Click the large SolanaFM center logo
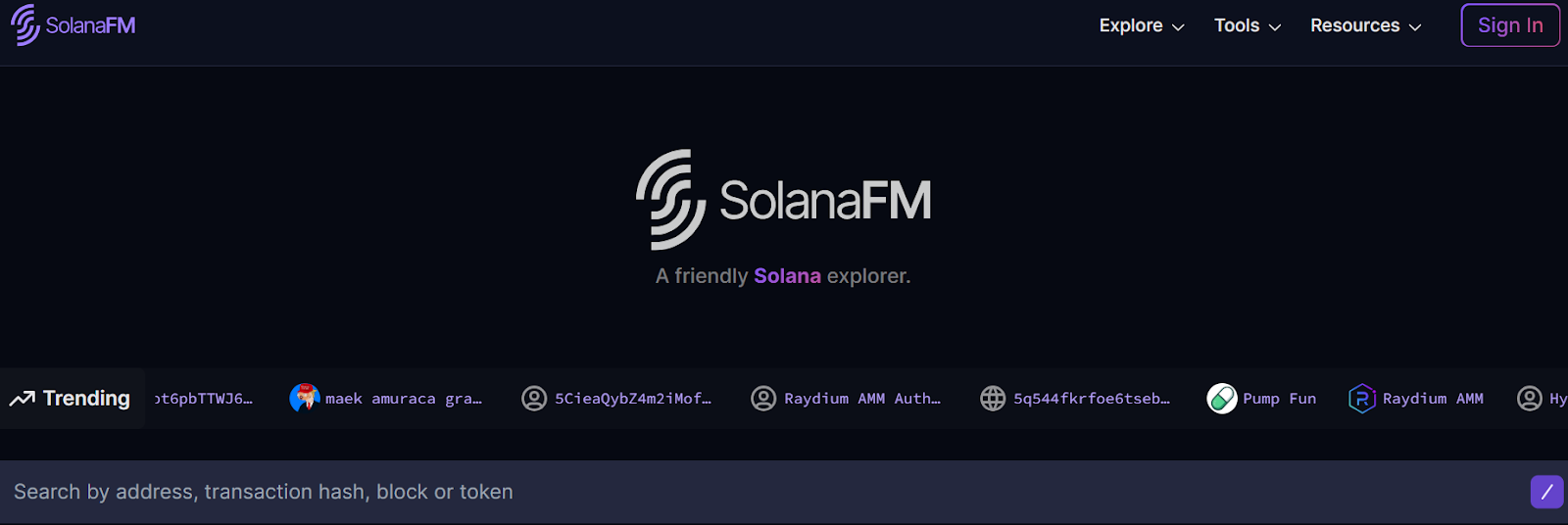 (x=783, y=200)
